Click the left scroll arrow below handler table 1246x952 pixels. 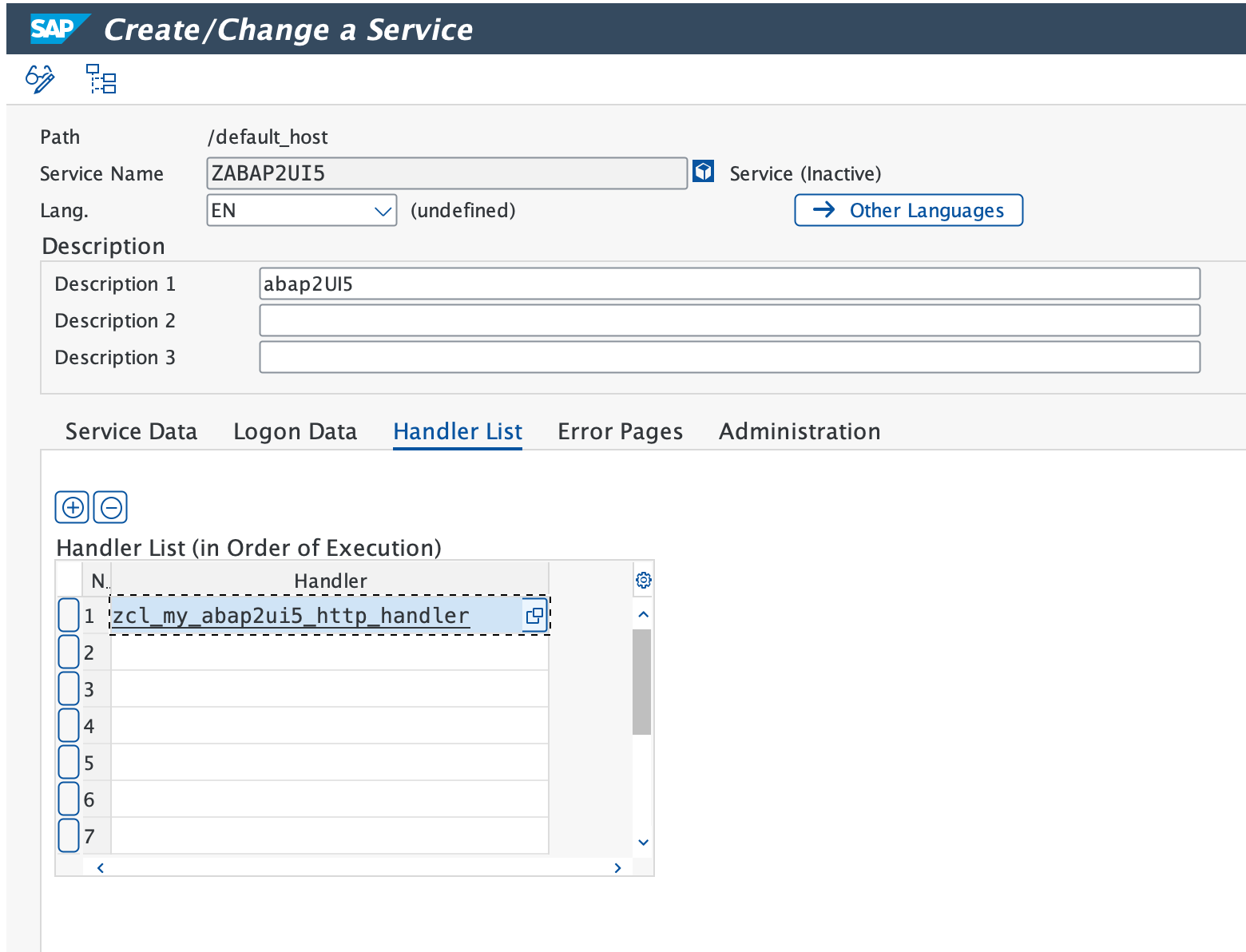[x=99, y=867]
